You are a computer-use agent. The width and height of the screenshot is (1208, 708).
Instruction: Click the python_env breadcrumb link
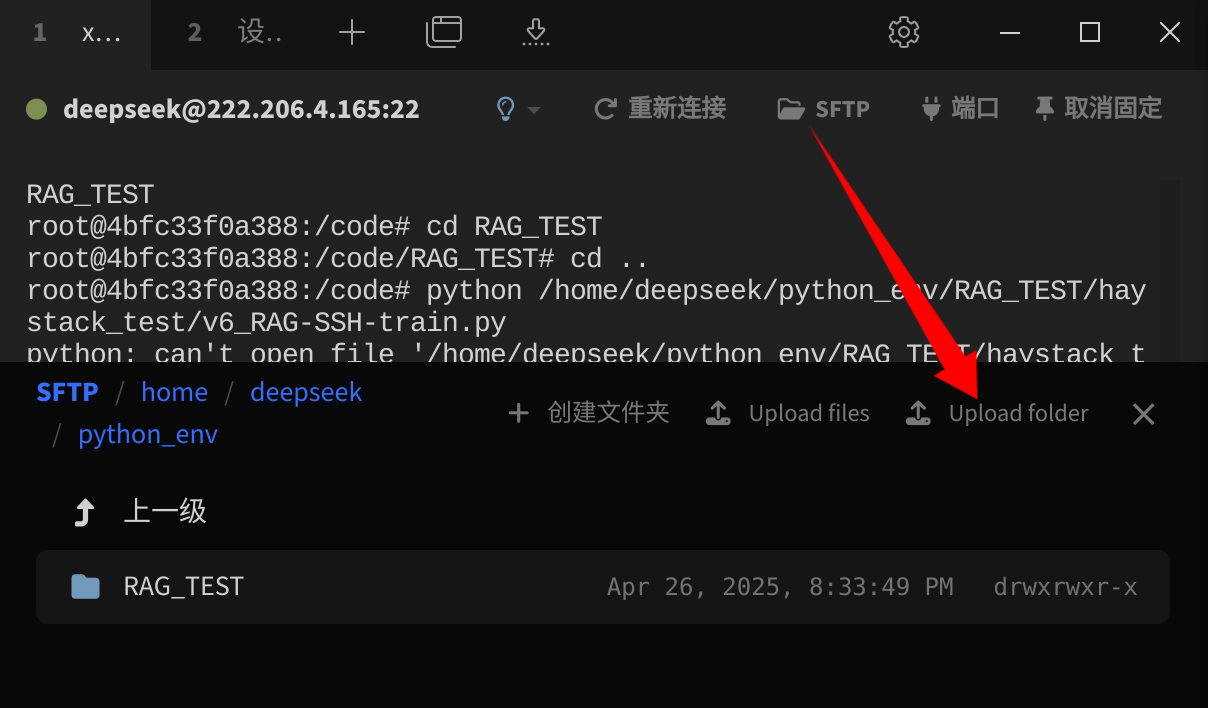(148, 435)
